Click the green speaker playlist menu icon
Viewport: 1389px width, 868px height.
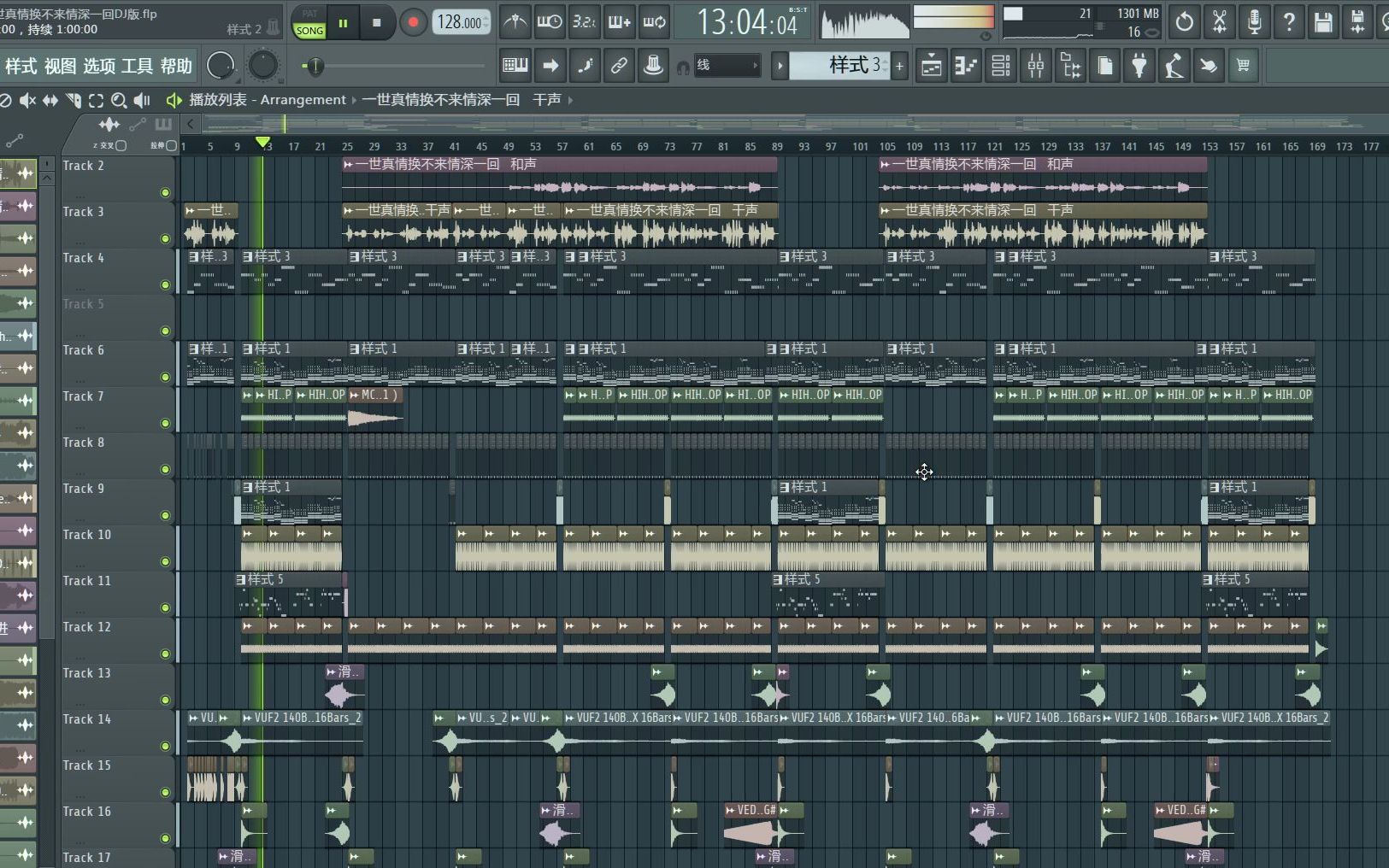174,100
